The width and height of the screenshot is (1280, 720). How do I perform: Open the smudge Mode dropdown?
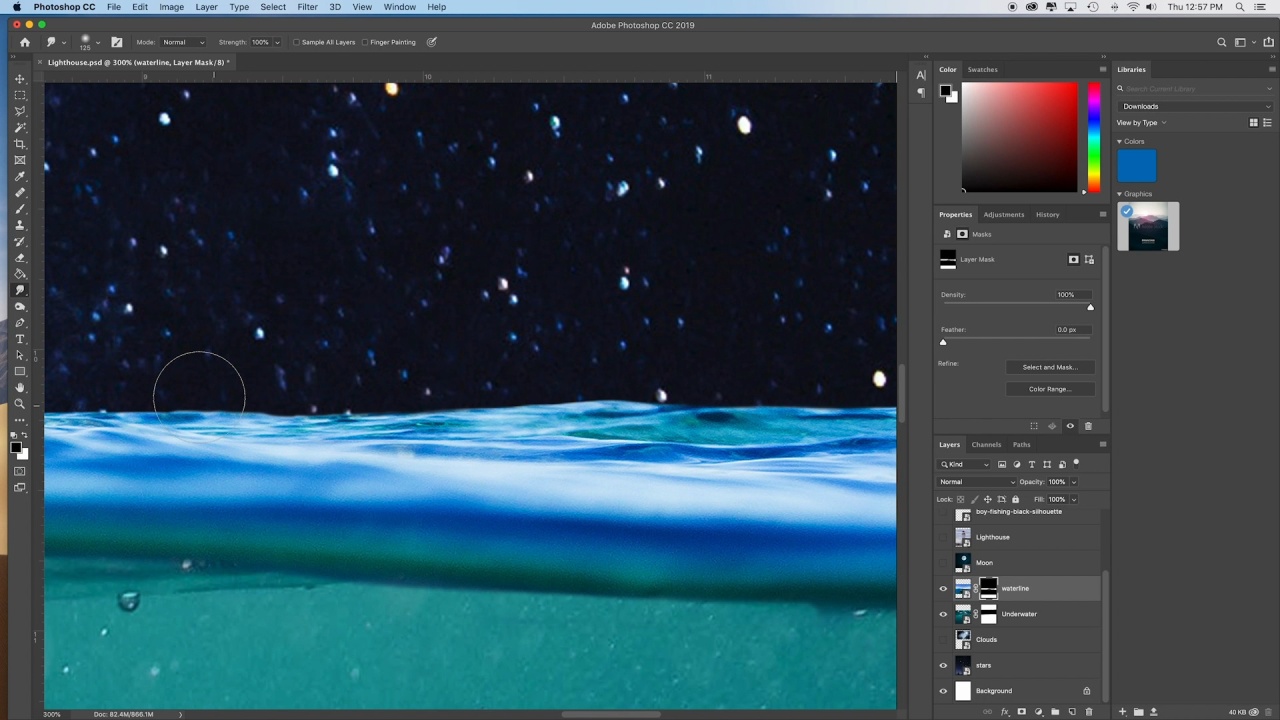click(183, 42)
